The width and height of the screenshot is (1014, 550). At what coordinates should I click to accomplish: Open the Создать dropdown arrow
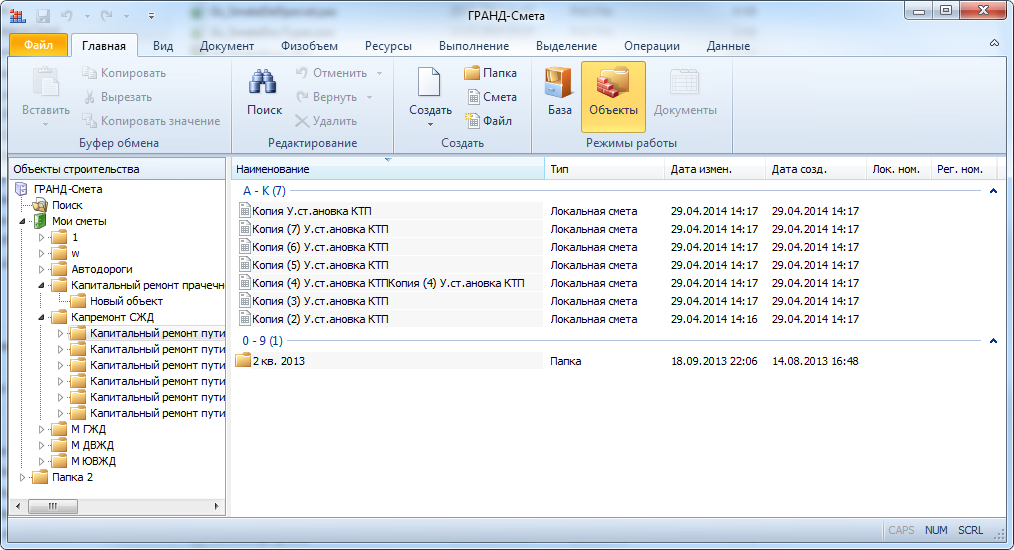(430, 124)
